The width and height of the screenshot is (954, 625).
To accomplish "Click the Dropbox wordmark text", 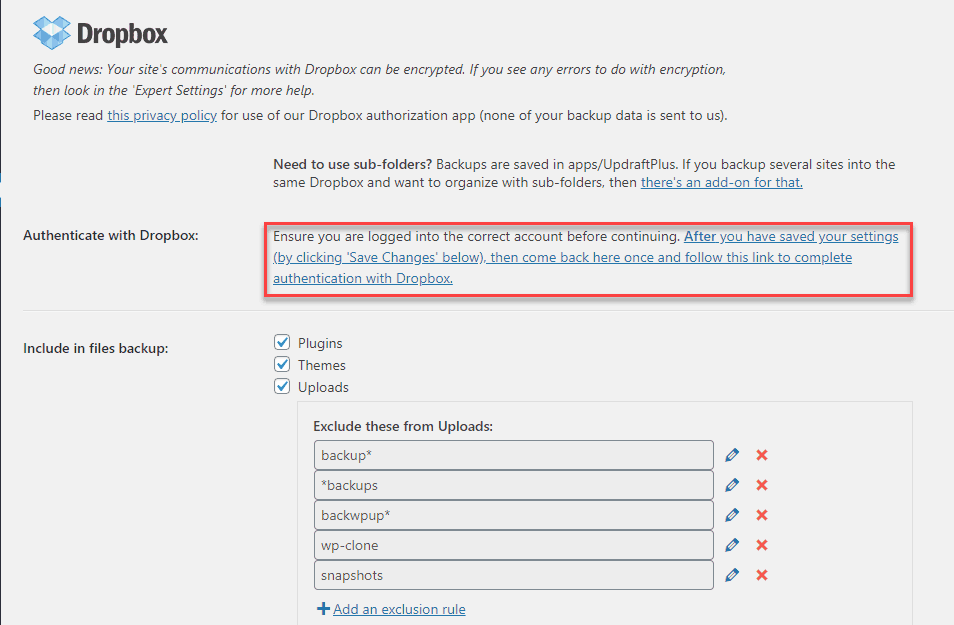I will point(122,34).
